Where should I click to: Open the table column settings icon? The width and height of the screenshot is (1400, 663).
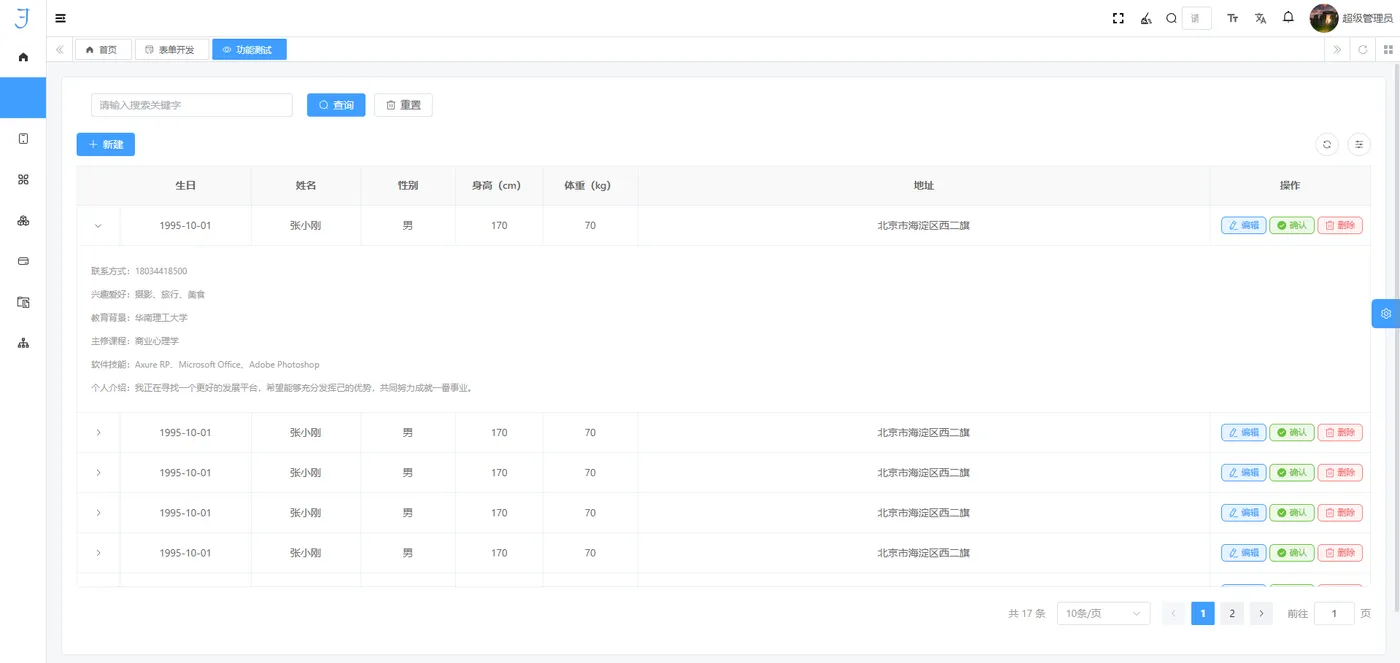1359,144
